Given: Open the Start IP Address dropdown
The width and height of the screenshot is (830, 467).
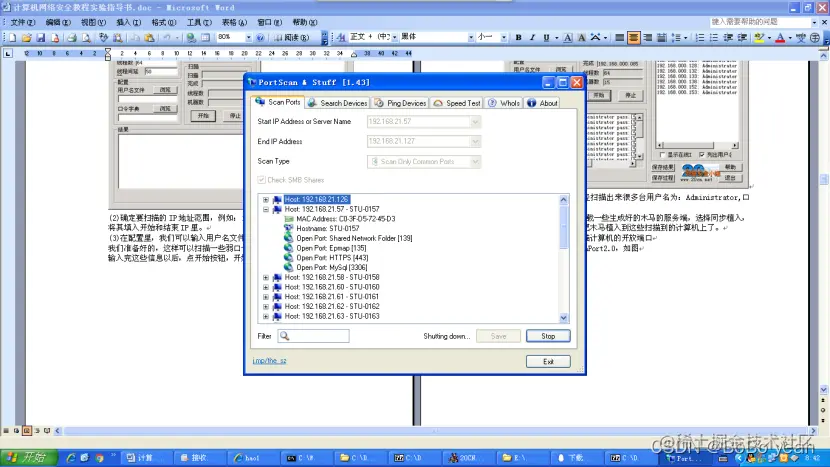Looking at the screenshot, I should pos(475,122).
